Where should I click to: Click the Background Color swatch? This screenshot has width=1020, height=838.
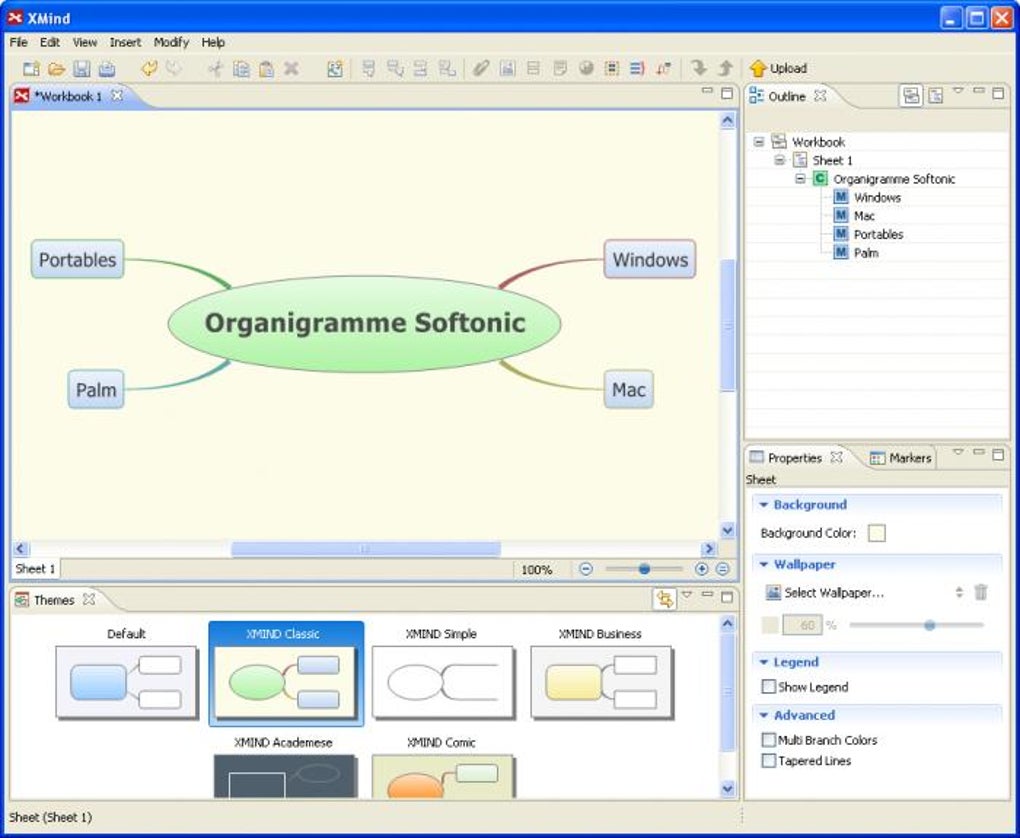point(876,534)
